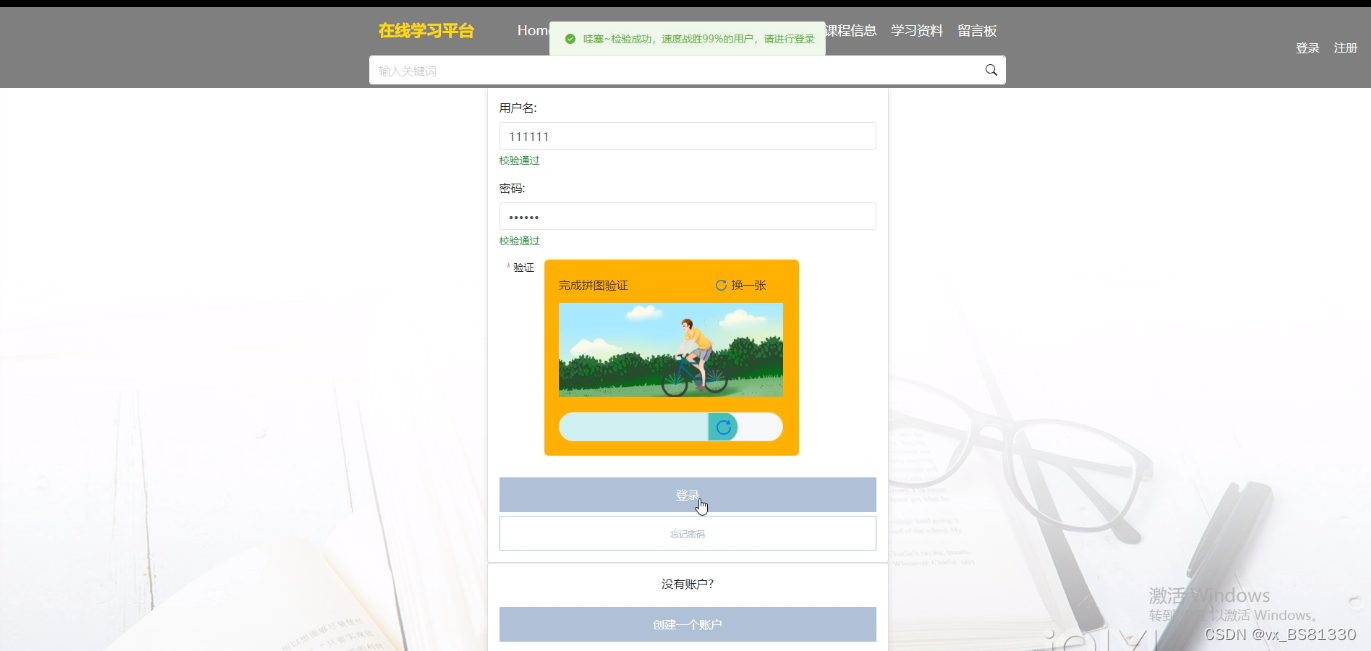Click the 密码 input field
This screenshot has height=651, width=1371.
tap(688, 216)
